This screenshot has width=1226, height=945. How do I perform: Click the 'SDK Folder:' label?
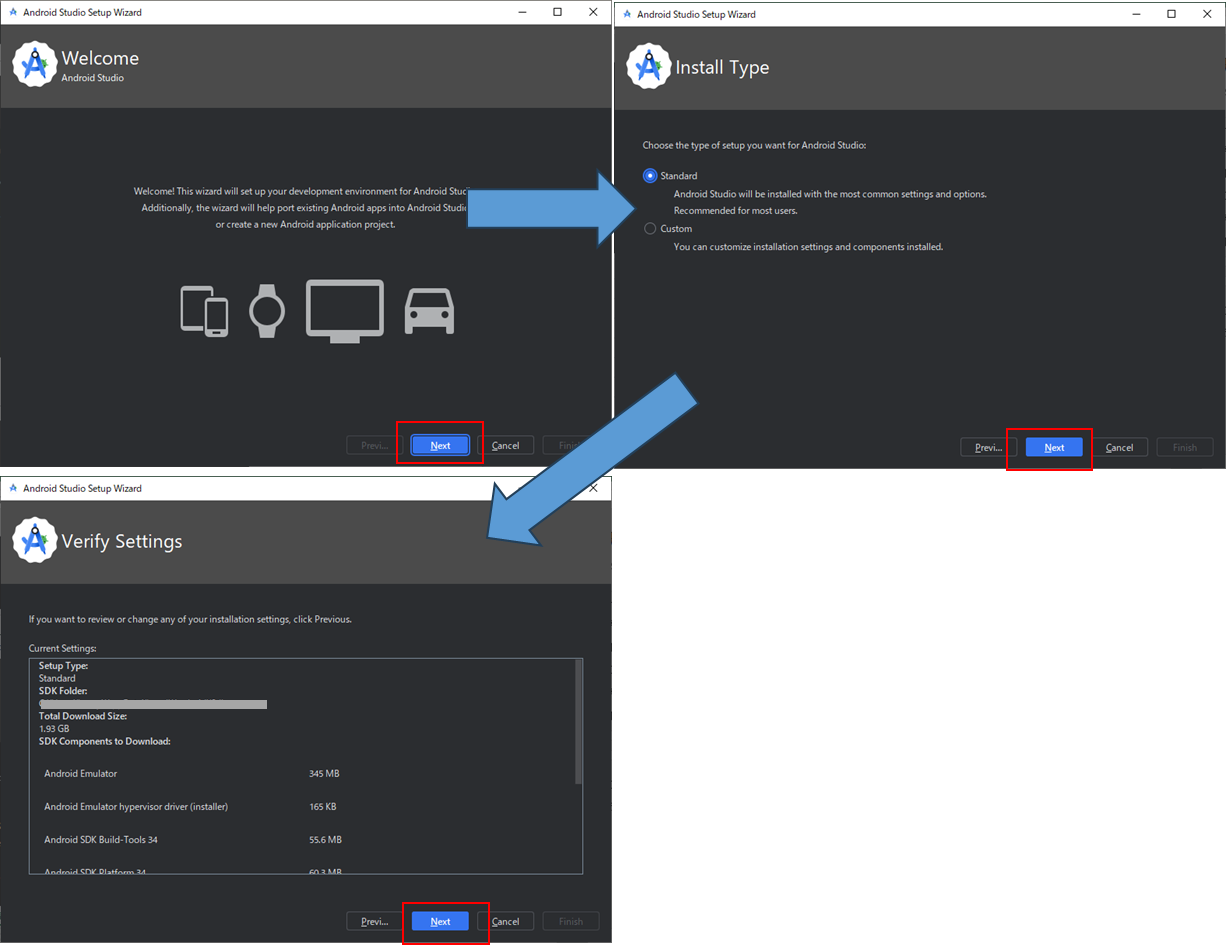coord(63,691)
